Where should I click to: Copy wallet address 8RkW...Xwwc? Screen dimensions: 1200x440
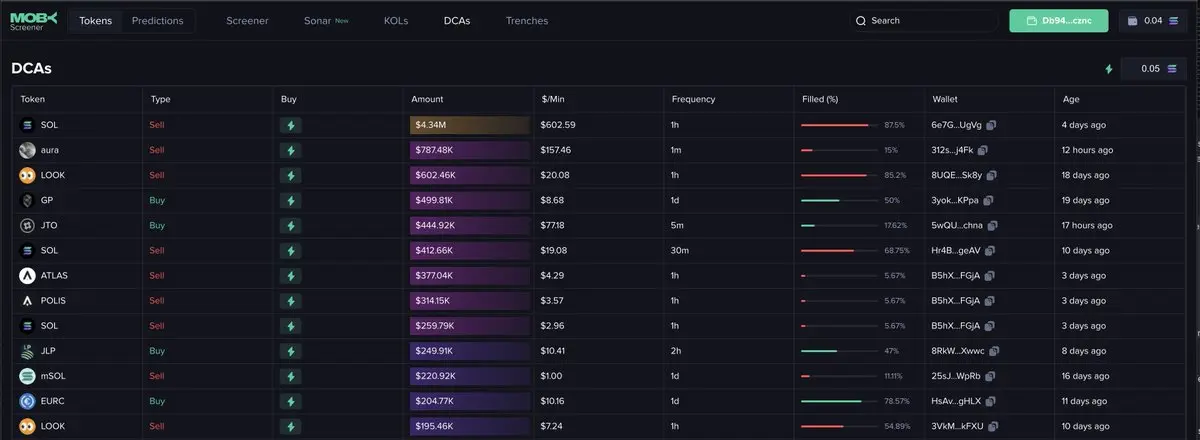pos(993,351)
